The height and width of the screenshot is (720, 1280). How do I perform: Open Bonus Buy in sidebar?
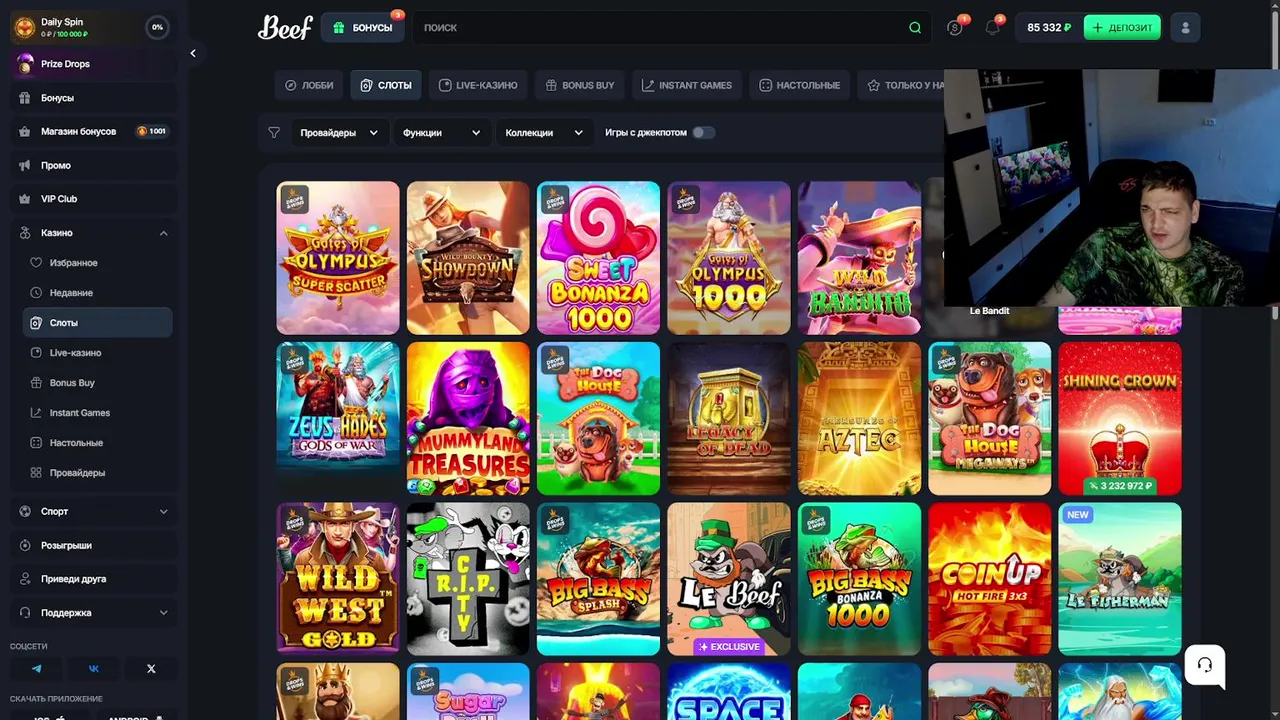coord(97,383)
